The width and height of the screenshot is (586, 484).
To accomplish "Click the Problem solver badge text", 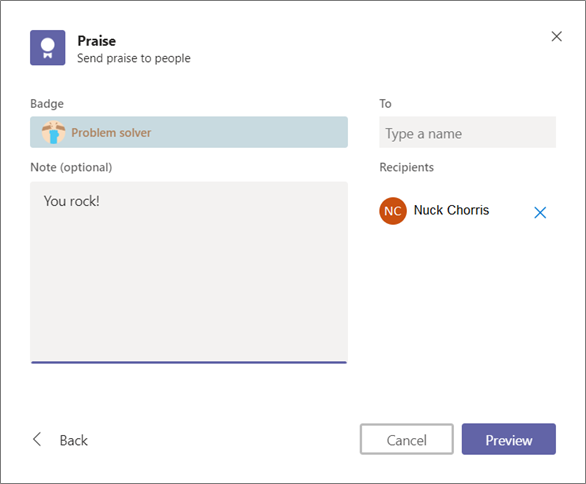I will pyautogui.click(x=111, y=133).
